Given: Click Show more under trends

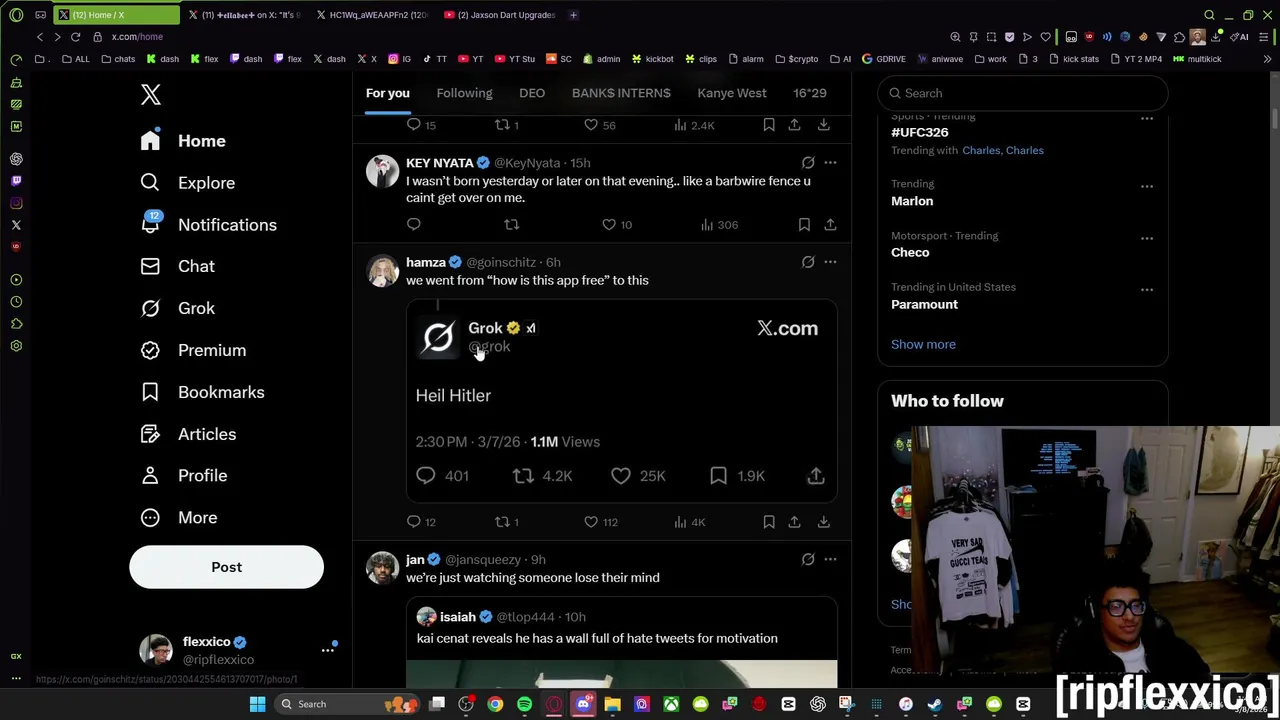Looking at the screenshot, I should click(923, 344).
